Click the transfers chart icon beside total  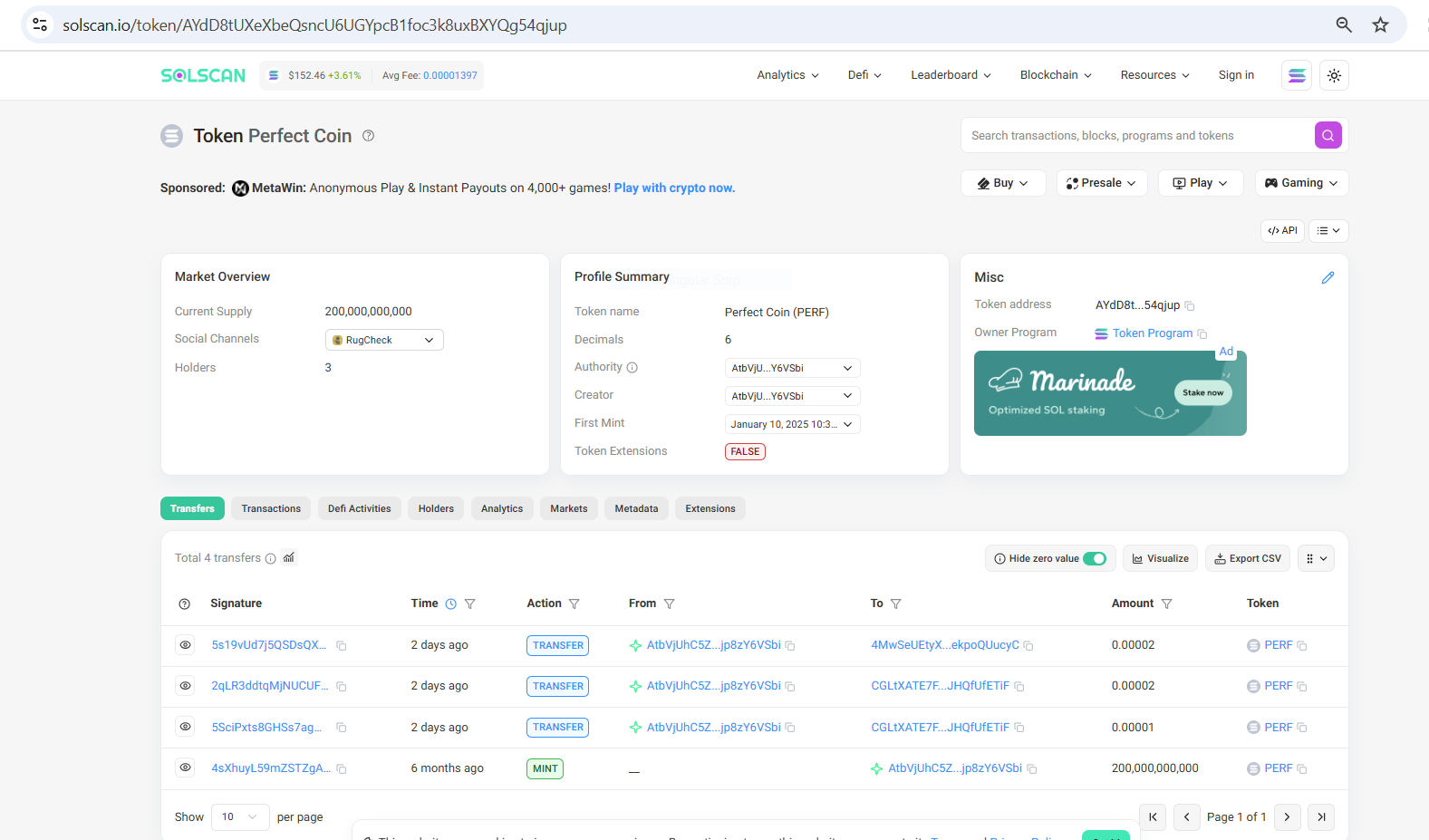point(289,558)
